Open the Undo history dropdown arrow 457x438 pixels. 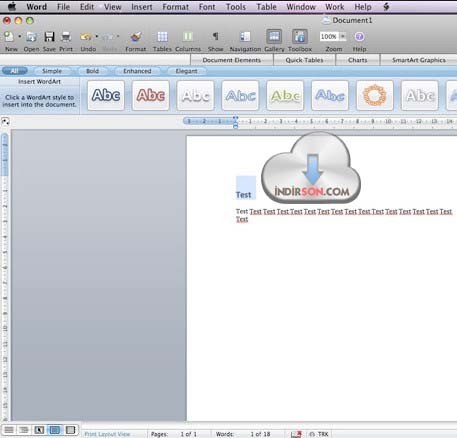click(97, 36)
